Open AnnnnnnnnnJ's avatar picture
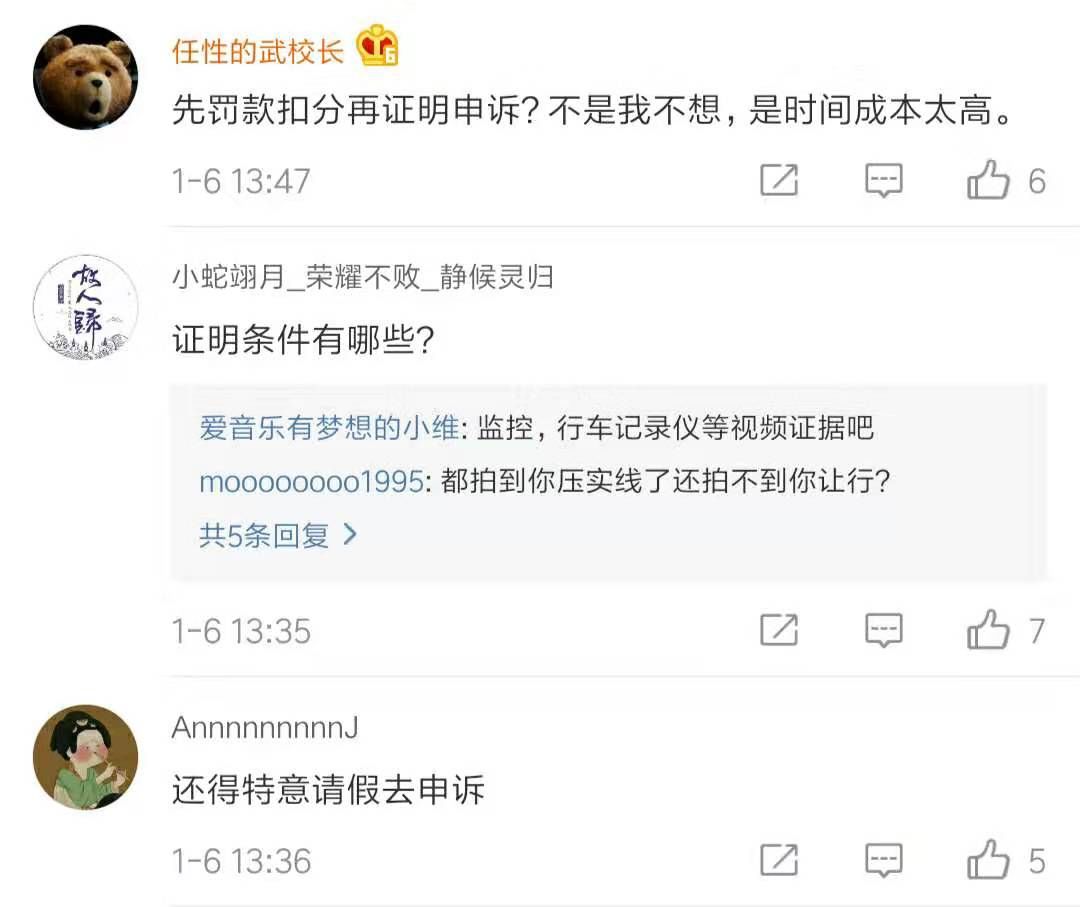Image resolution: width=1080 pixels, height=907 pixels. click(x=85, y=757)
